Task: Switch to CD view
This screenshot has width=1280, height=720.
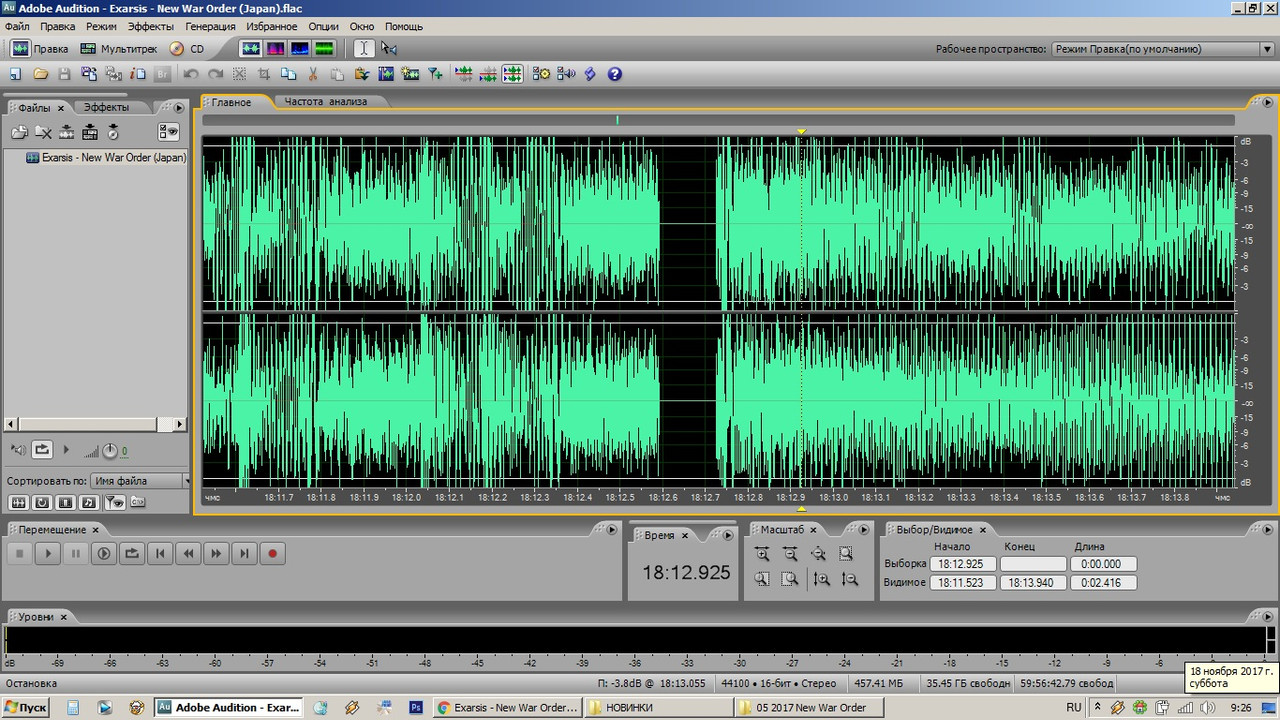Action: click(x=187, y=48)
